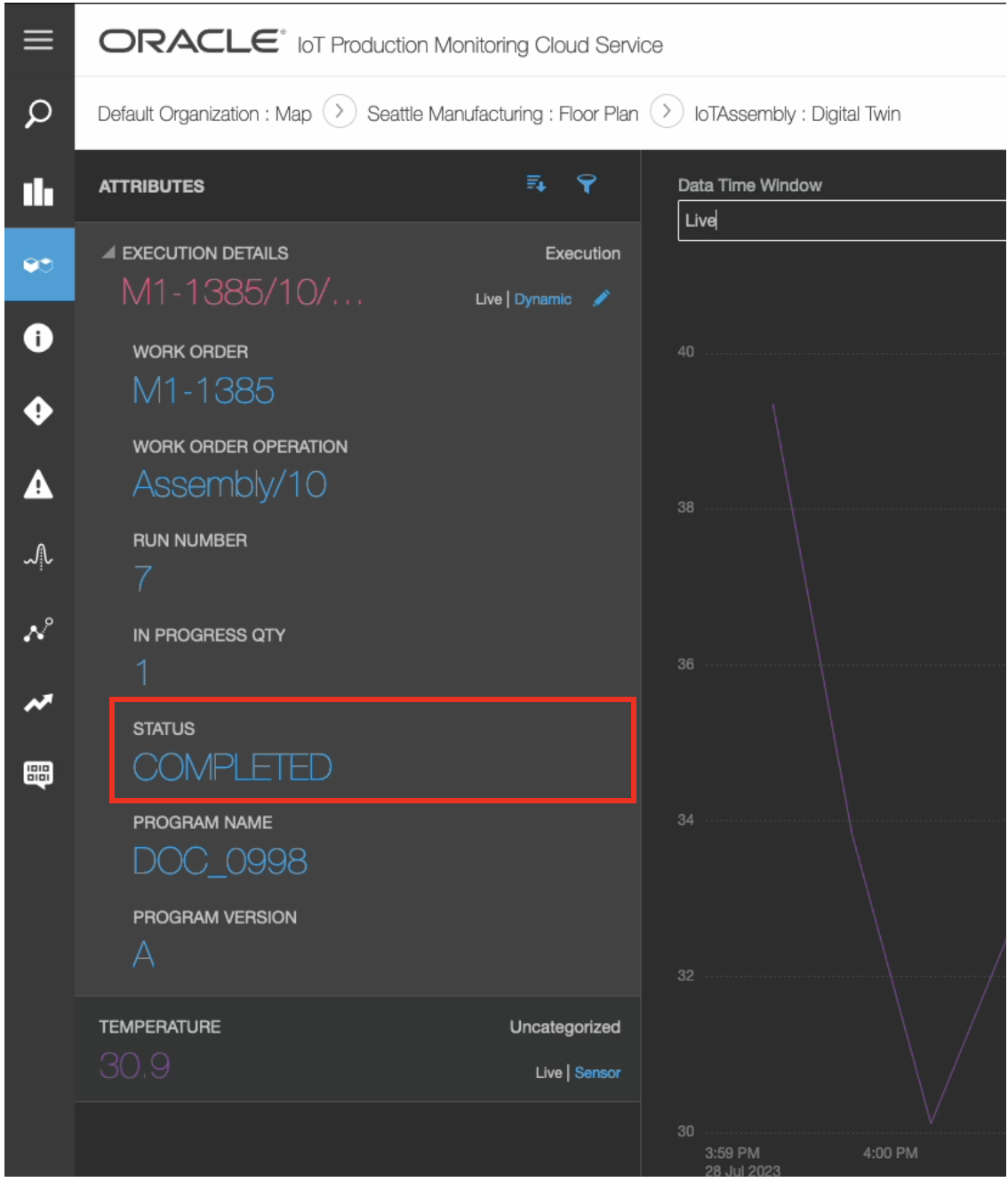Click the Uncategorized label in Temperature row
Screen dimensions: 1008x1182
click(564, 1026)
